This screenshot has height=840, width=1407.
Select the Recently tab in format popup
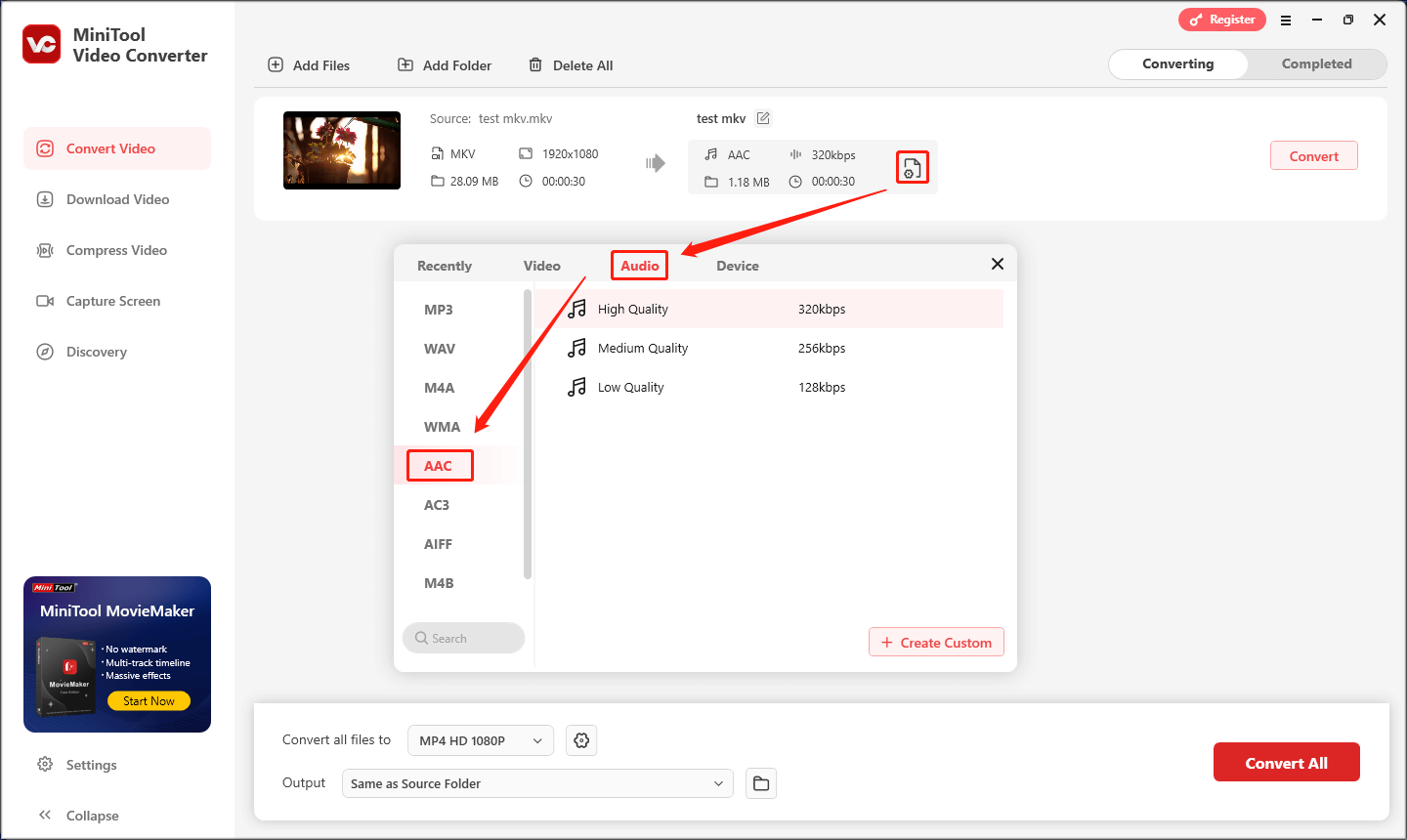445,266
